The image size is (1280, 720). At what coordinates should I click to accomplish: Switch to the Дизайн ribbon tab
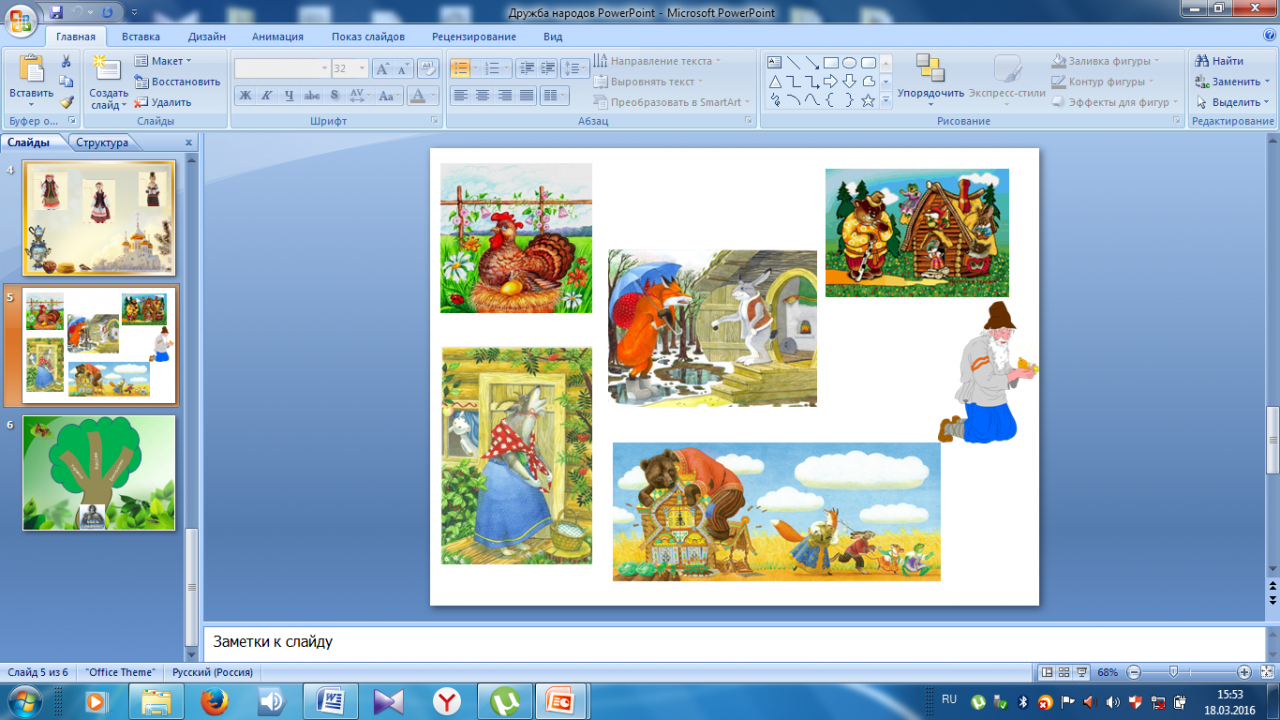point(207,37)
